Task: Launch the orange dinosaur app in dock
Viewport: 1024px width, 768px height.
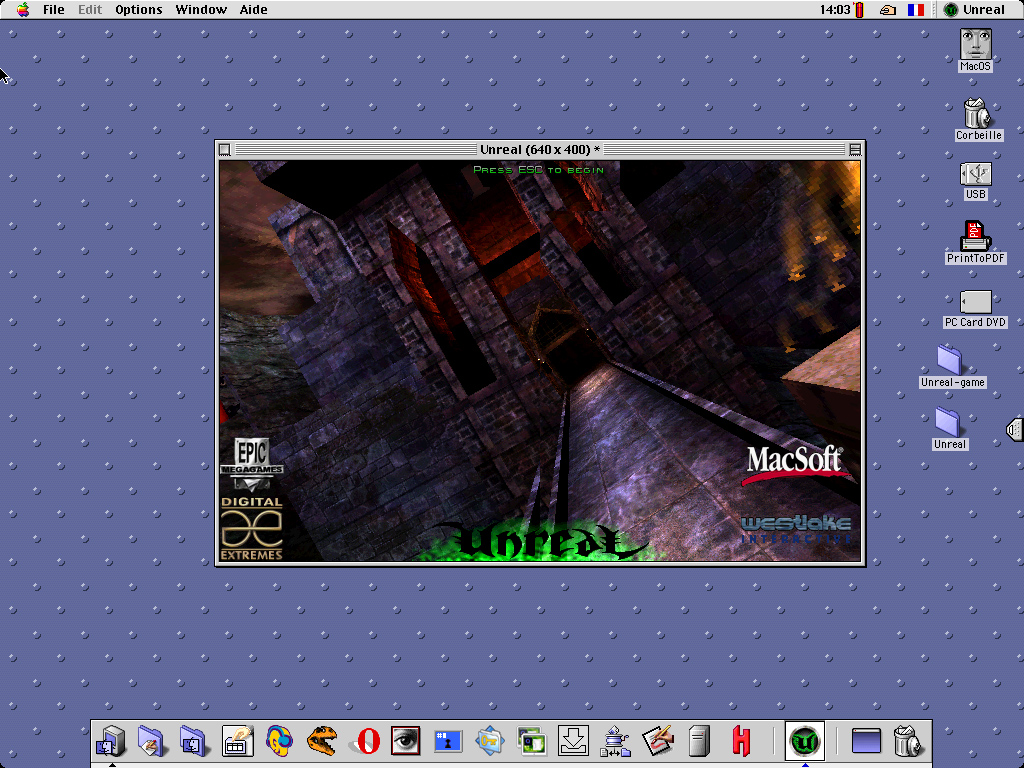Action: [321, 741]
